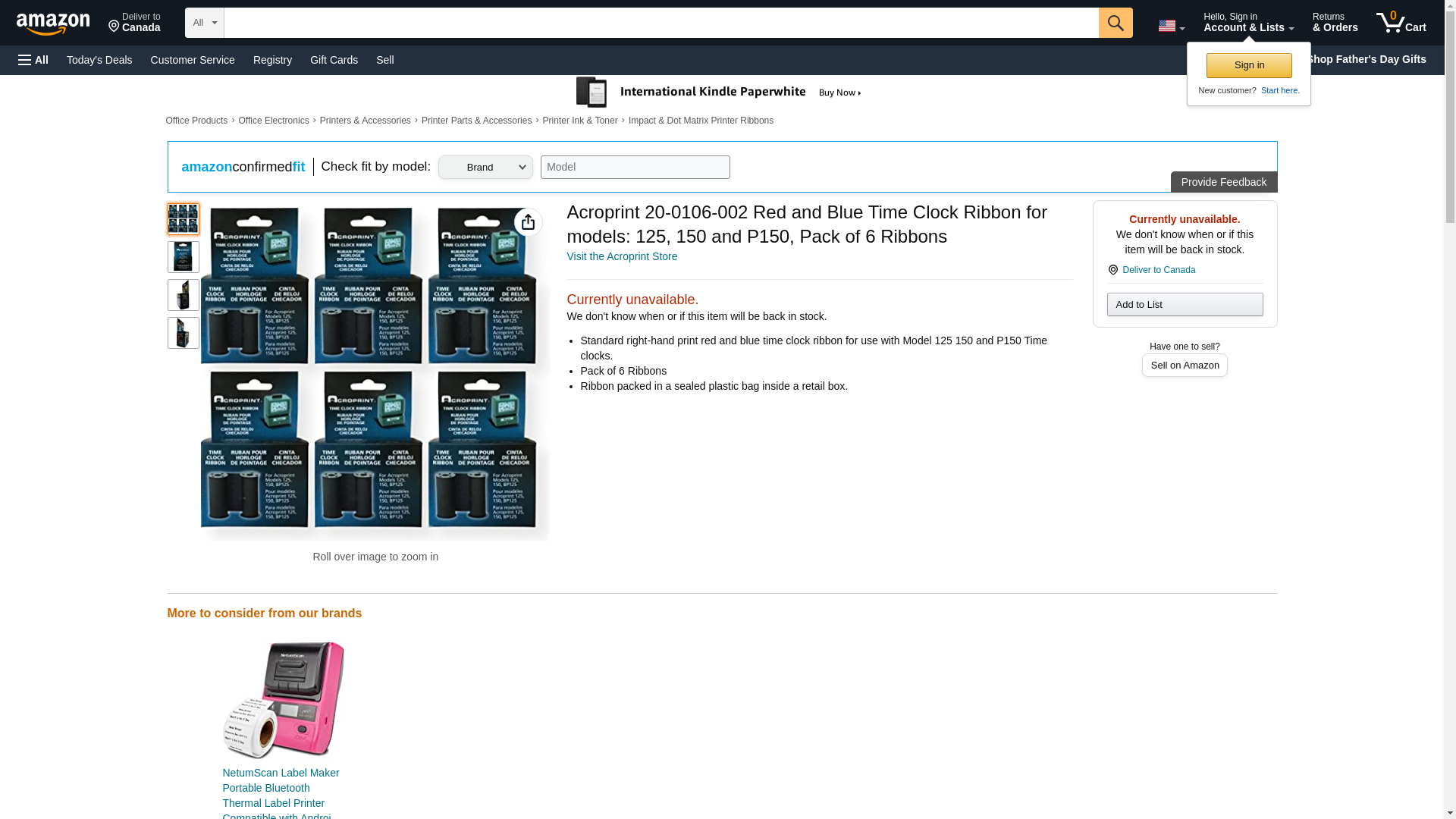Click the Visit the Acroprint Store link

tap(622, 256)
